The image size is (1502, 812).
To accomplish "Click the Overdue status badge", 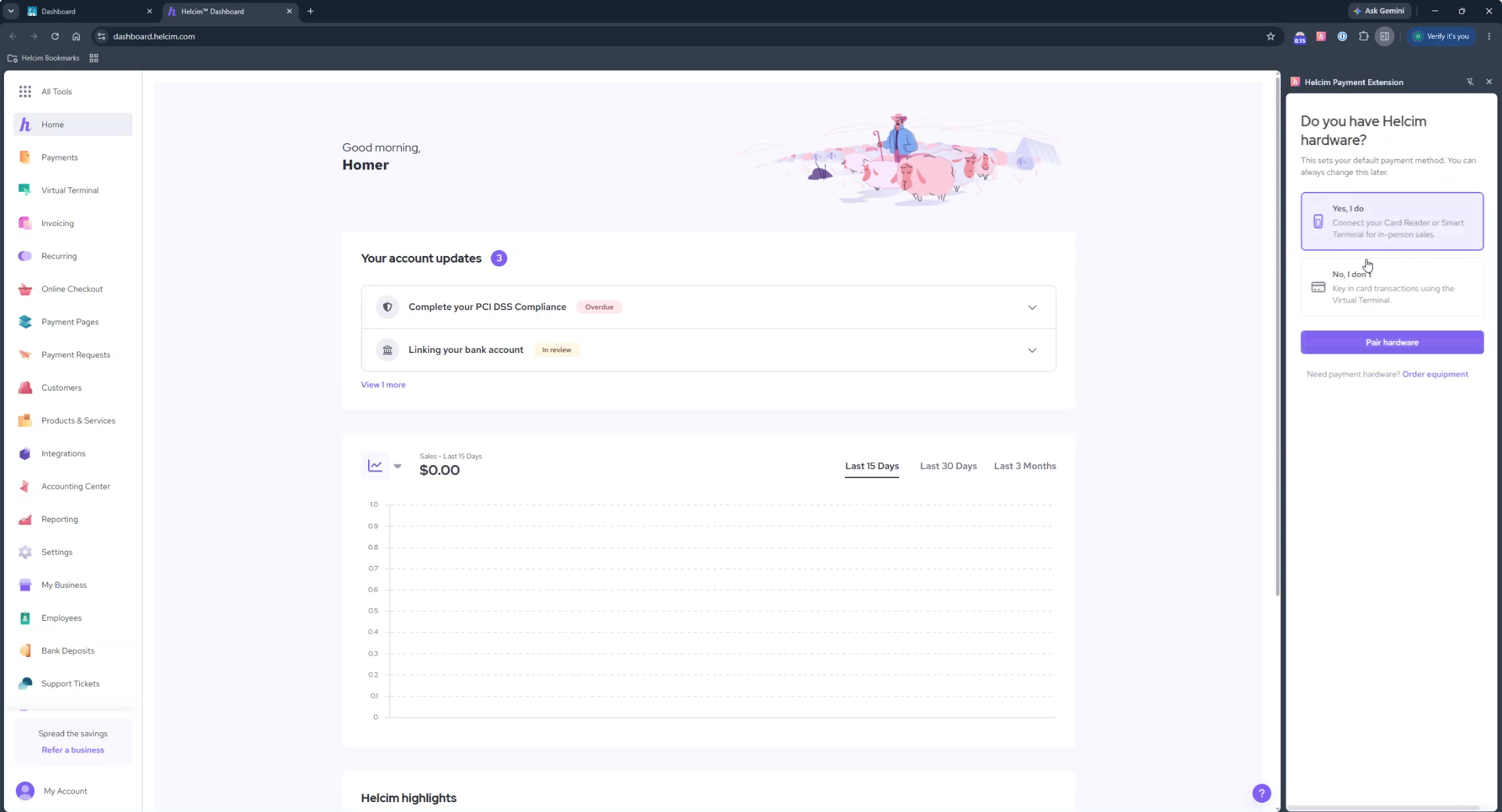I will coord(599,307).
